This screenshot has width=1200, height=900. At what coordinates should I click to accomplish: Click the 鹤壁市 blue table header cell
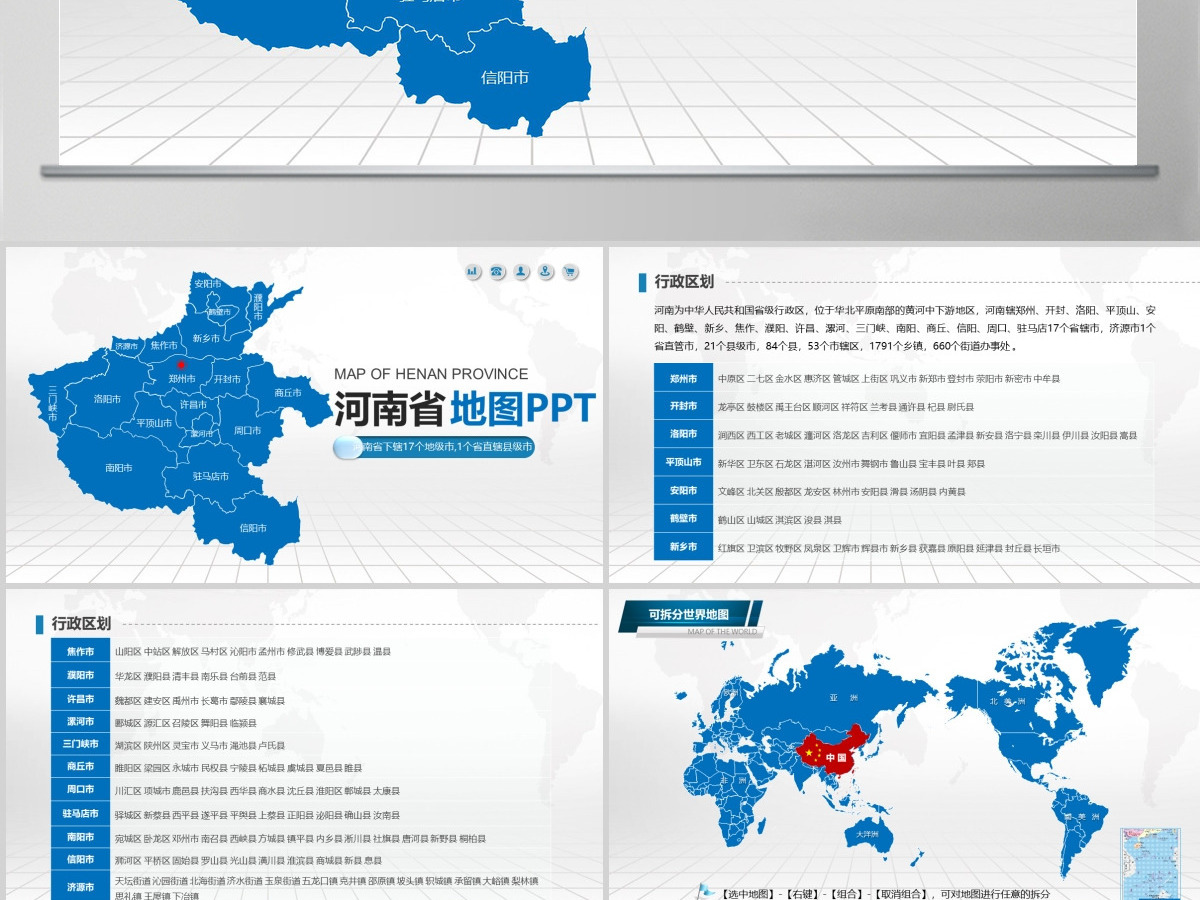pos(683,519)
